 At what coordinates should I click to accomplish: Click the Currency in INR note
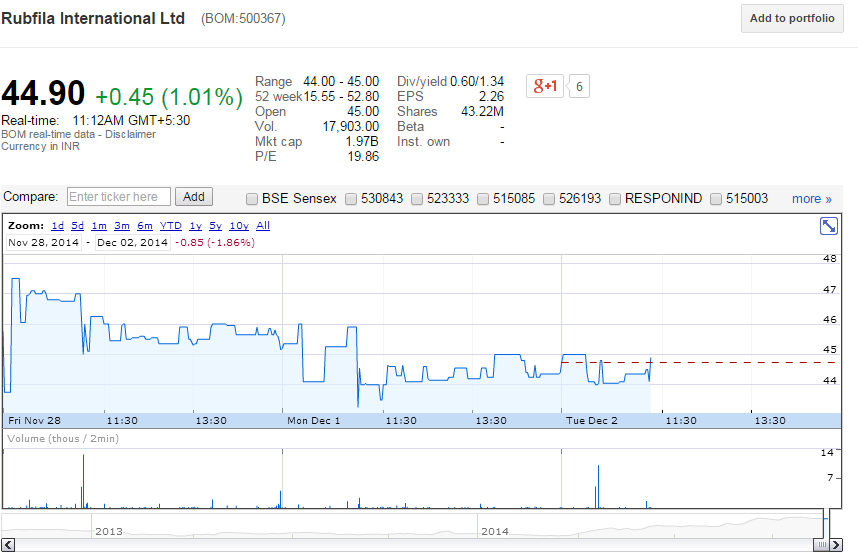(x=40, y=146)
